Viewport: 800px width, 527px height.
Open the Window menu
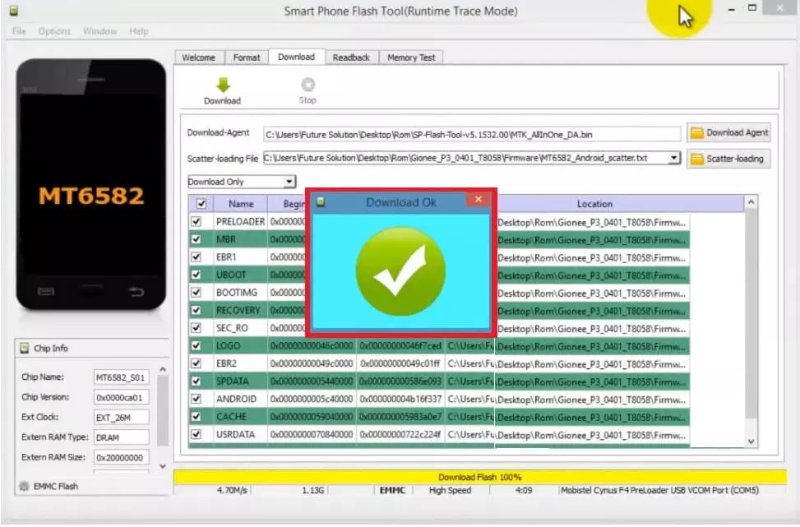[100, 31]
